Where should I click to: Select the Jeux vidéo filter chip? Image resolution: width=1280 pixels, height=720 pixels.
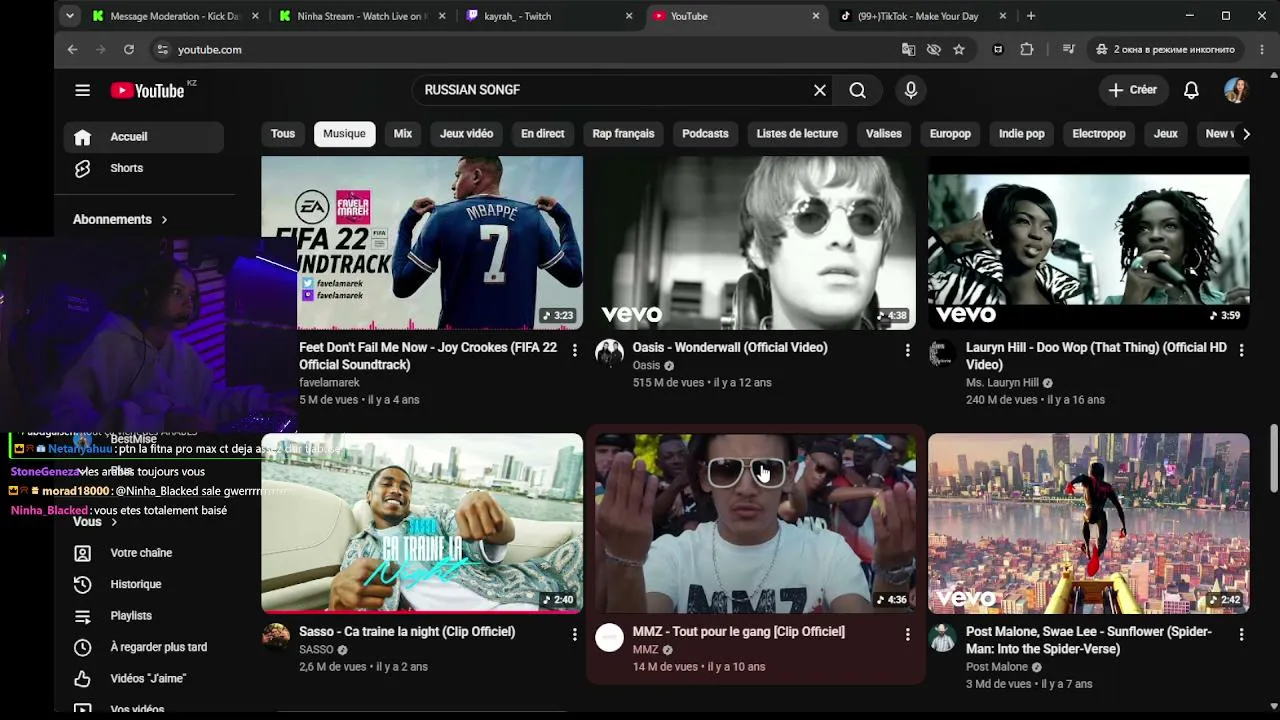click(466, 134)
